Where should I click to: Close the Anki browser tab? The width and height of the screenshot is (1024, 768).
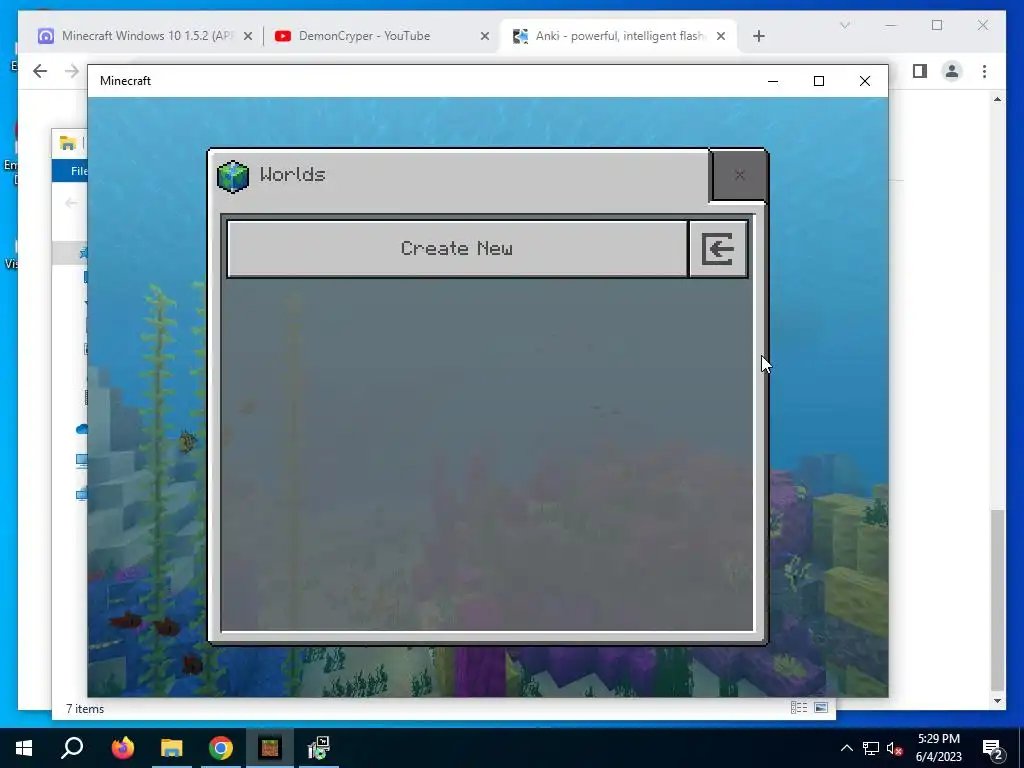721,37
